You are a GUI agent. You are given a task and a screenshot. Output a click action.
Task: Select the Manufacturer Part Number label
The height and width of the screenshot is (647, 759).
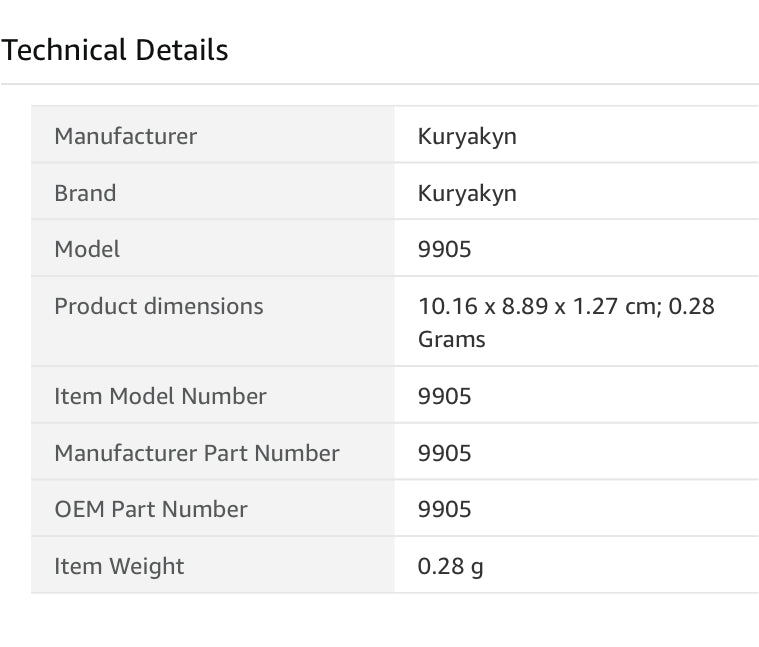point(197,453)
